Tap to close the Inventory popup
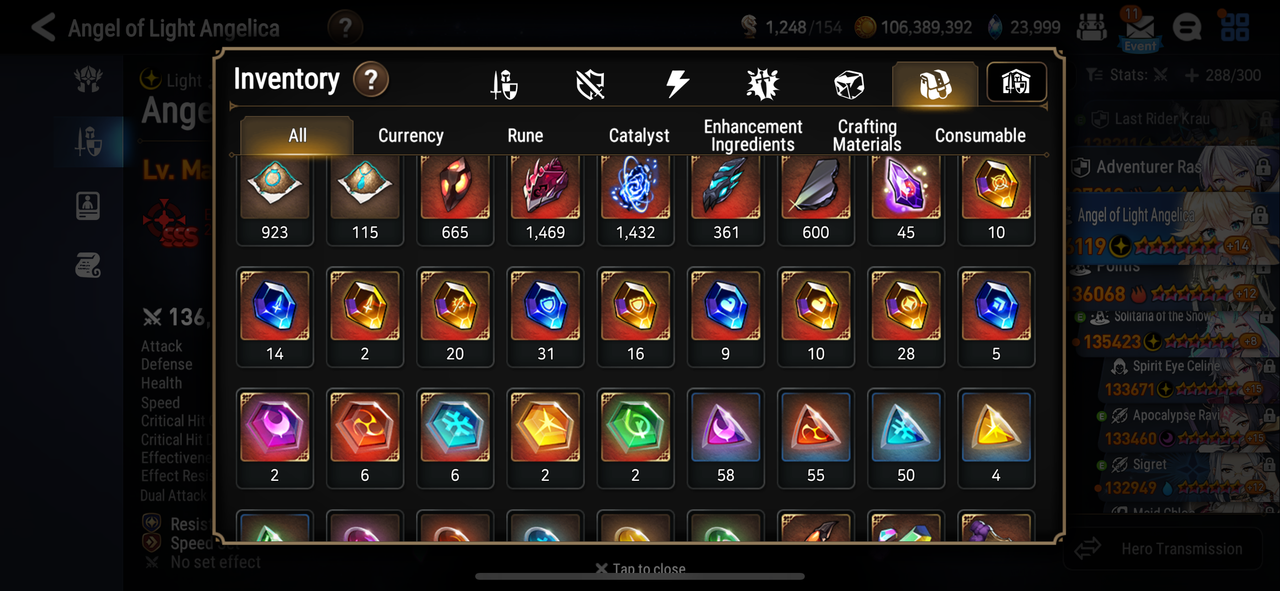 tap(640, 569)
